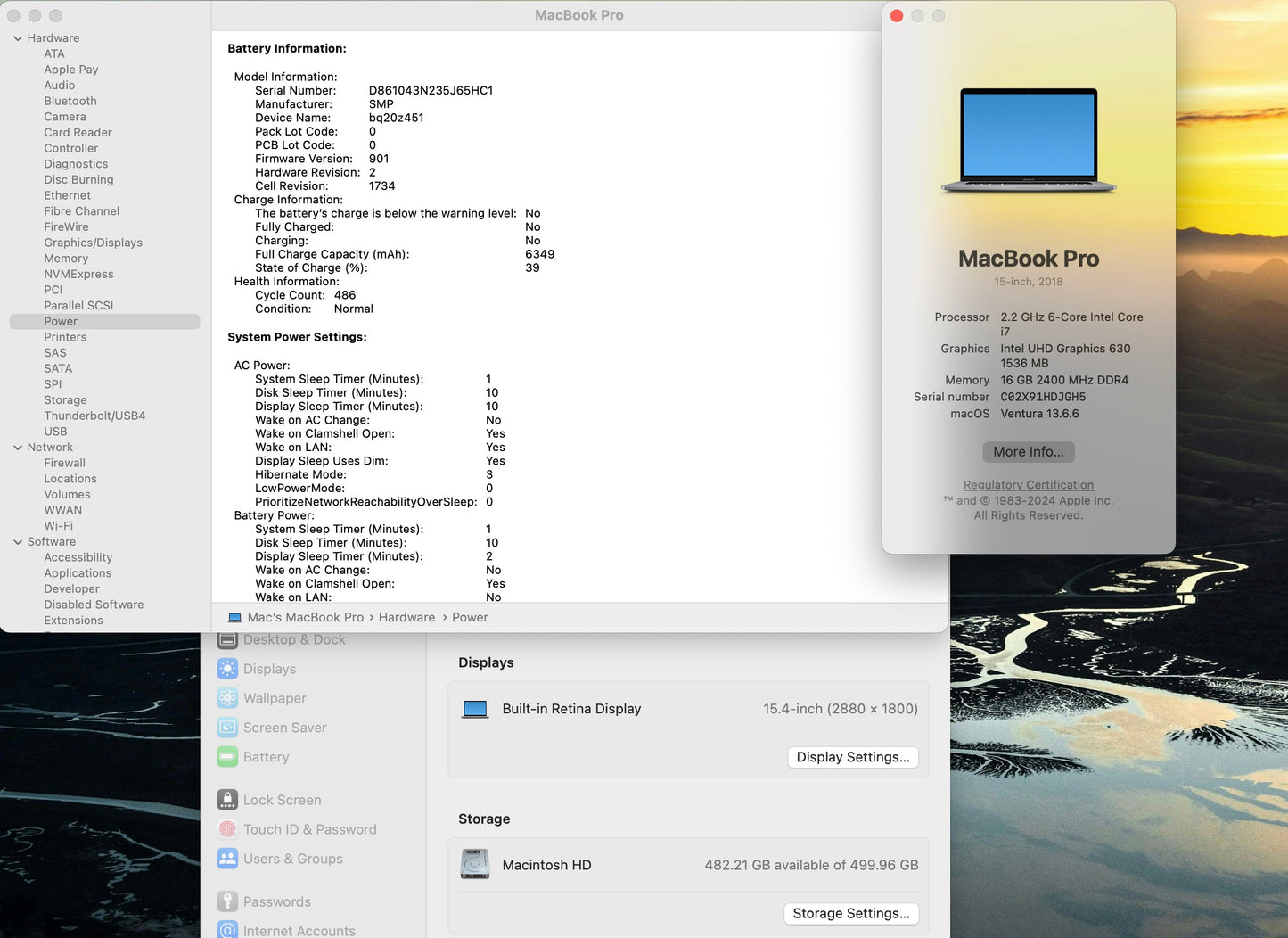Click the Macintosh HD drive icon
The image size is (1288, 938).
point(475,864)
